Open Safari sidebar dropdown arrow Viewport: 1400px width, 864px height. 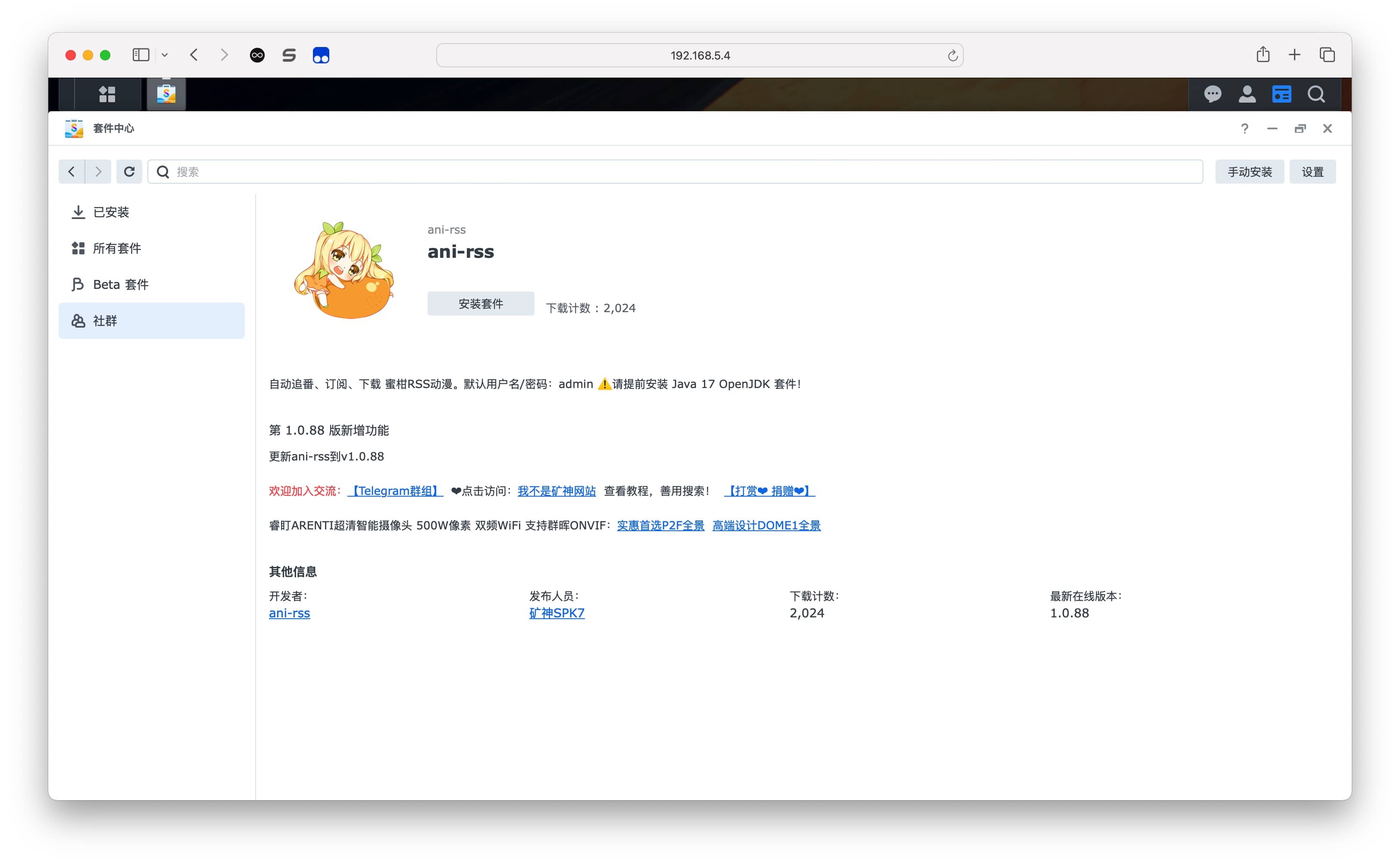point(165,56)
